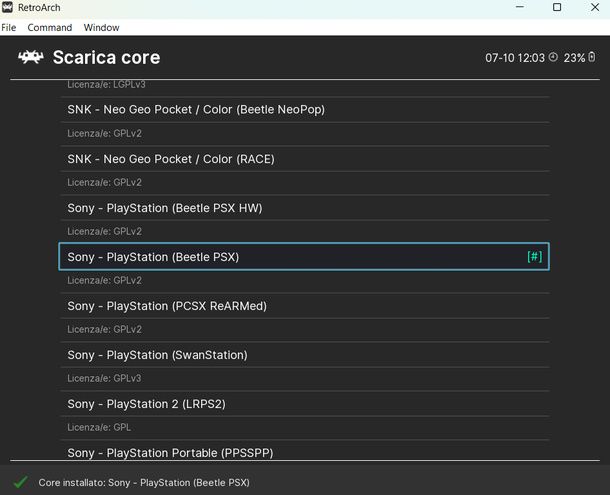Select SNK Neo Geo Pocket RACE core
The width and height of the screenshot is (610, 495).
(305, 159)
